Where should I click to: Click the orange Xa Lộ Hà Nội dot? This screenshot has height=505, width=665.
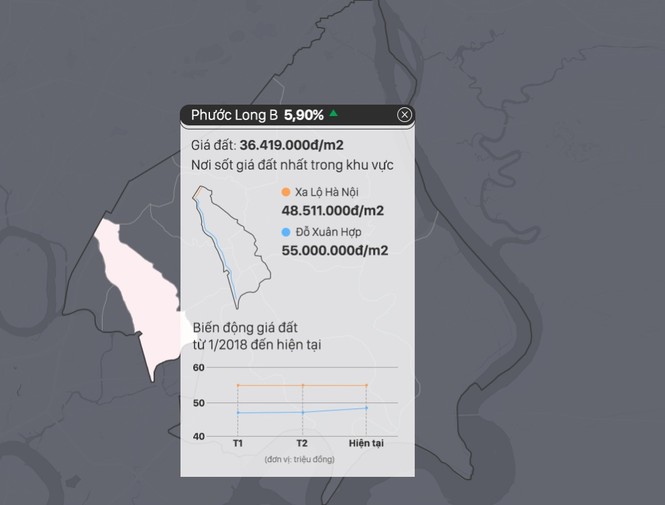tap(286, 191)
